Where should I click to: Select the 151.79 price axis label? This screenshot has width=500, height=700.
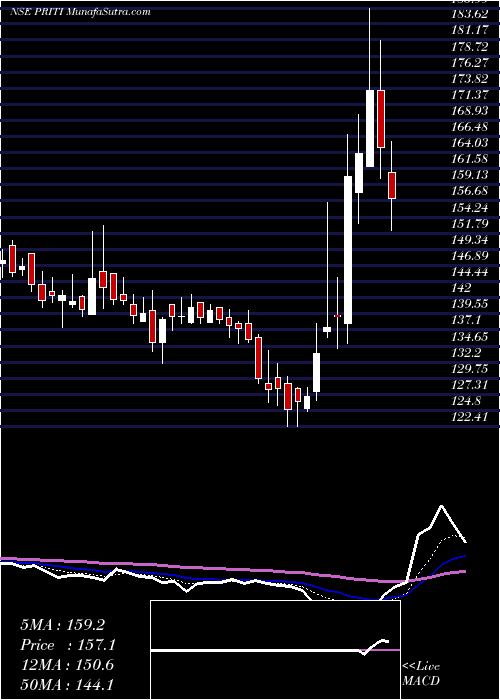[x=469, y=223]
